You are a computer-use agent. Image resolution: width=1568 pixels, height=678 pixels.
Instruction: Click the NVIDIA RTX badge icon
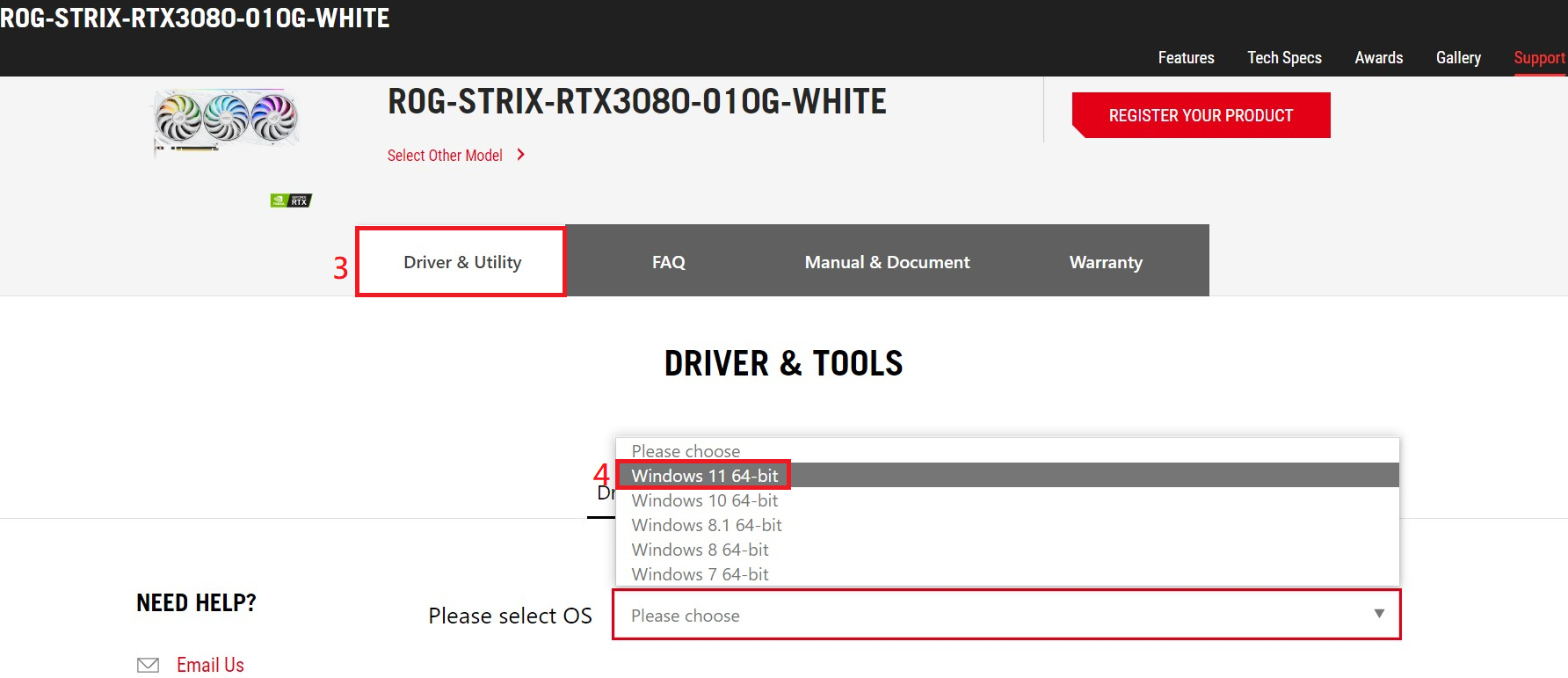(291, 200)
